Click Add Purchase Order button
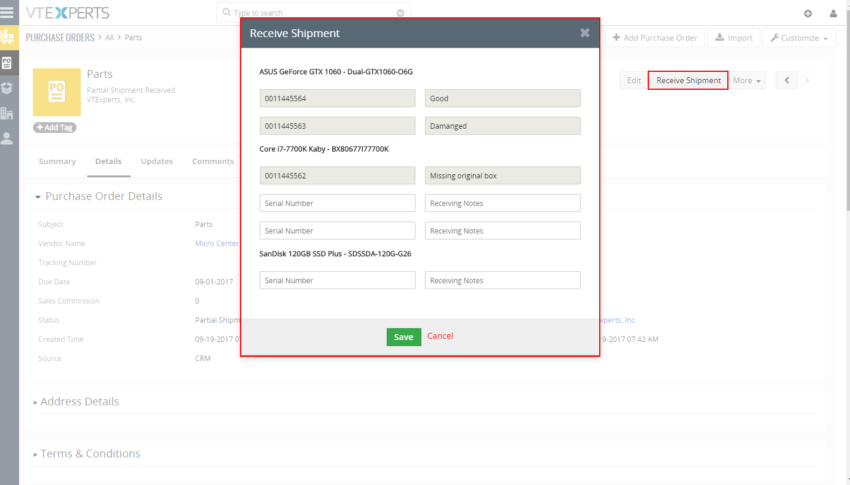 [x=655, y=38]
